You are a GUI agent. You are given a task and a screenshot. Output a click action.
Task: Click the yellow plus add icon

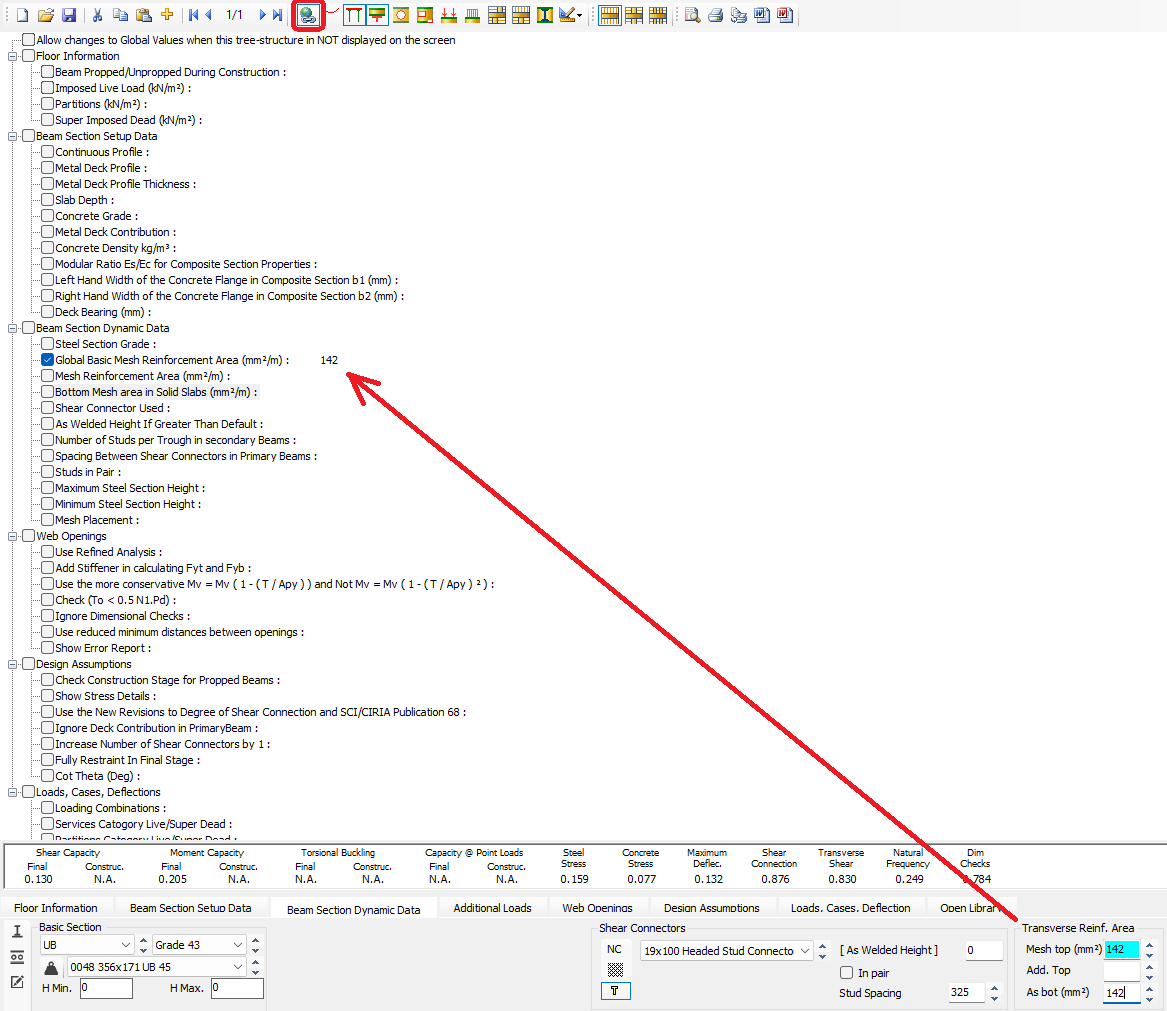click(x=167, y=15)
